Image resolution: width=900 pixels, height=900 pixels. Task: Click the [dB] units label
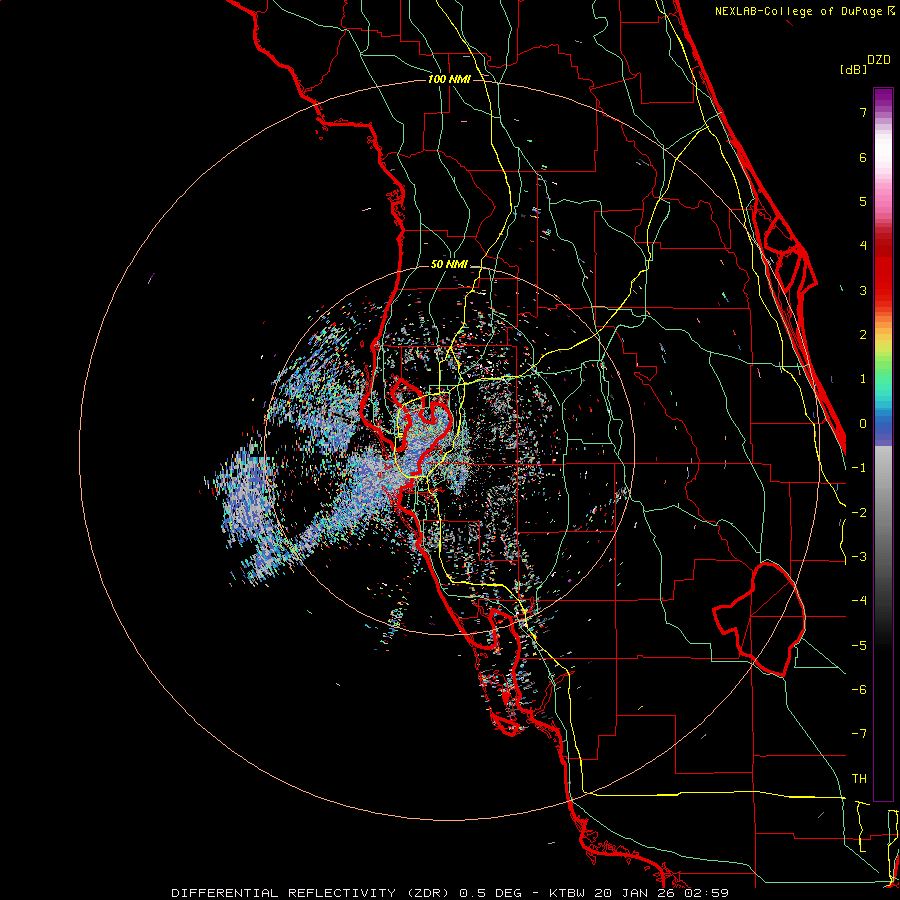854,69
